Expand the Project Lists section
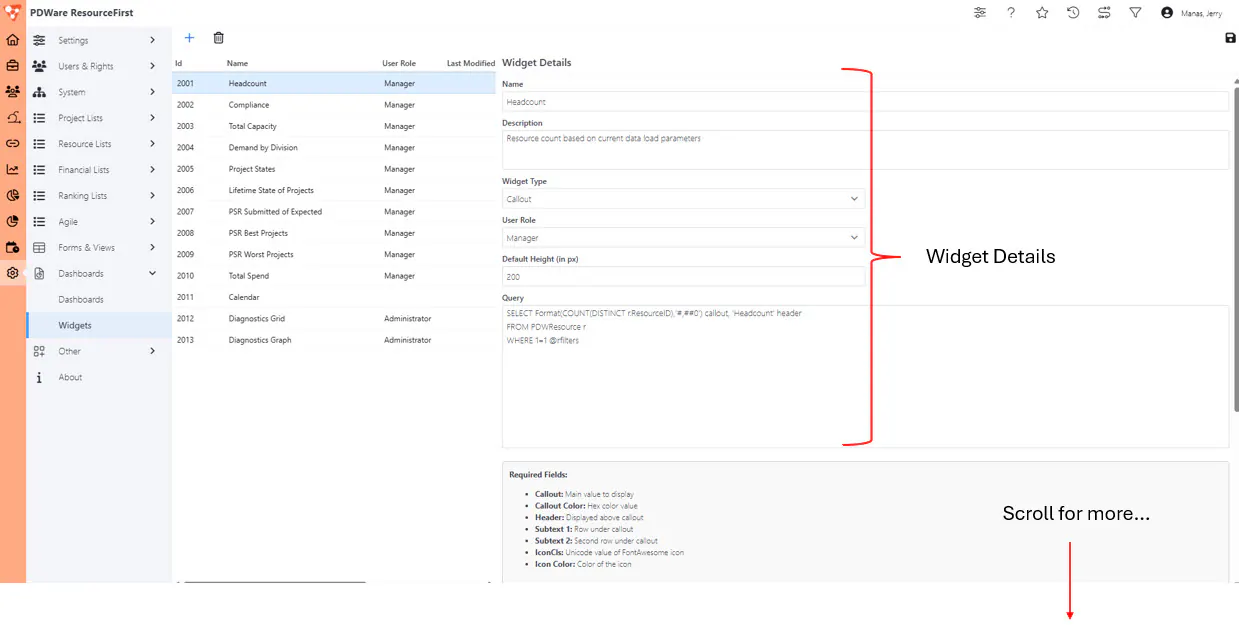 [x=99, y=118]
